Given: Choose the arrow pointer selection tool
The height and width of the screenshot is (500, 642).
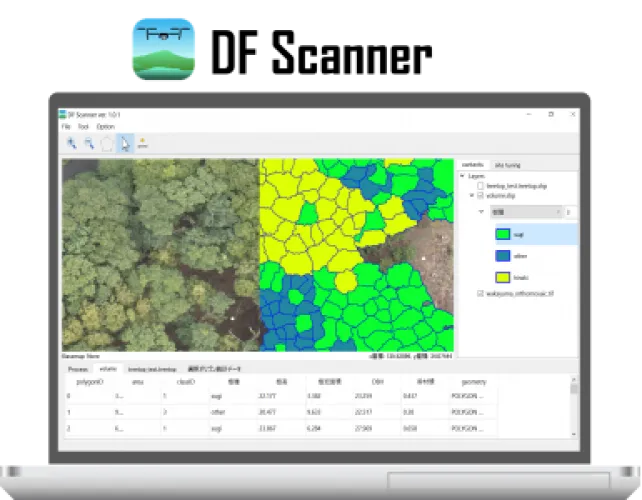Looking at the screenshot, I should pyautogui.click(x=125, y=144).
